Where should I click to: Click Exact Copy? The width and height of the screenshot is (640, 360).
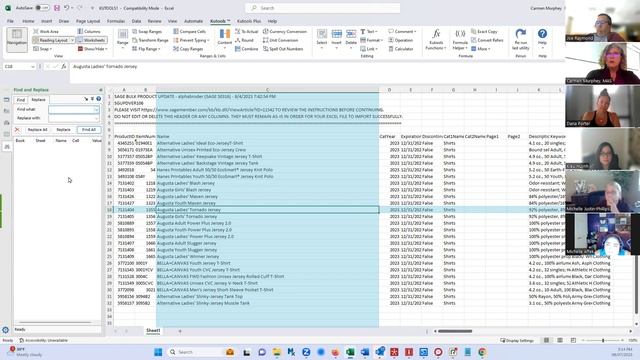[484, 31]
